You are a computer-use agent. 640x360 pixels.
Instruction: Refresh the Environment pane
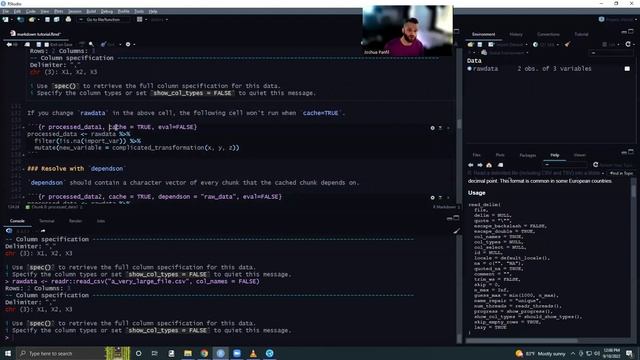[x=628, y=44]
